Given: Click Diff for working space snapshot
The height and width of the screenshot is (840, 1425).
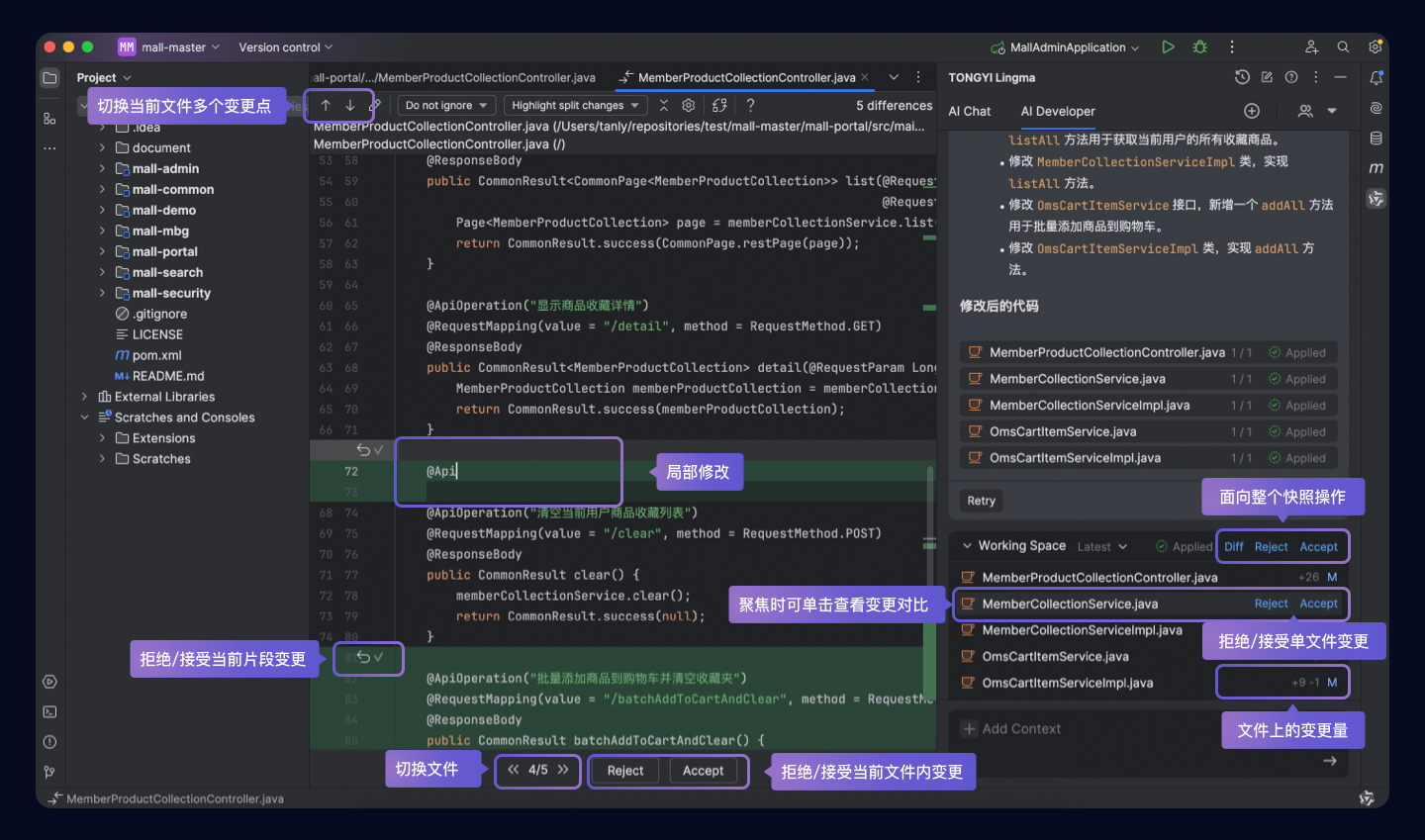Looking at the screenshot, I should pos(1233,546).
